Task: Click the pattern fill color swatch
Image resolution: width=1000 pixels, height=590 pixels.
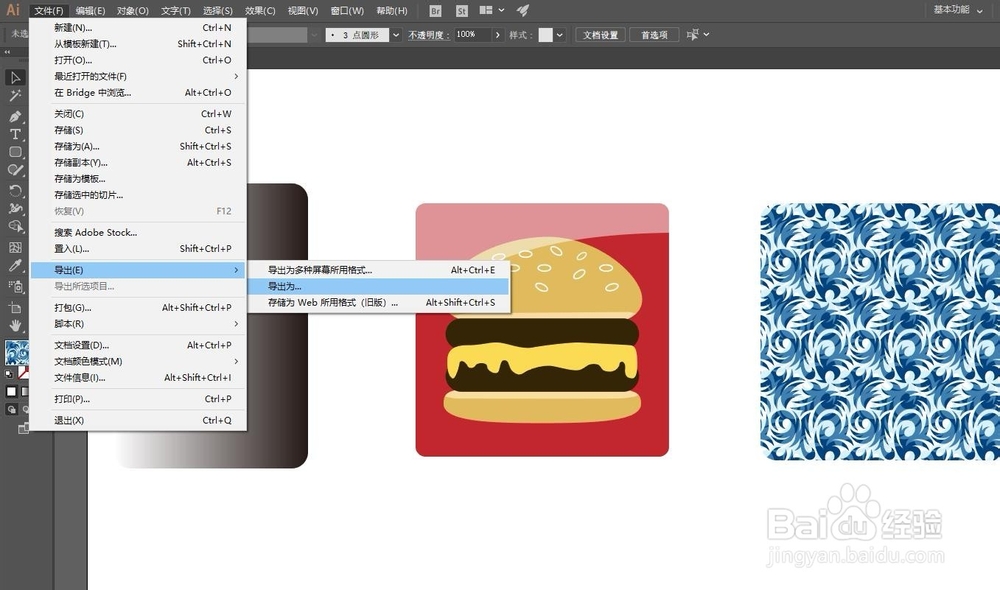Action: tap(17, 353)
